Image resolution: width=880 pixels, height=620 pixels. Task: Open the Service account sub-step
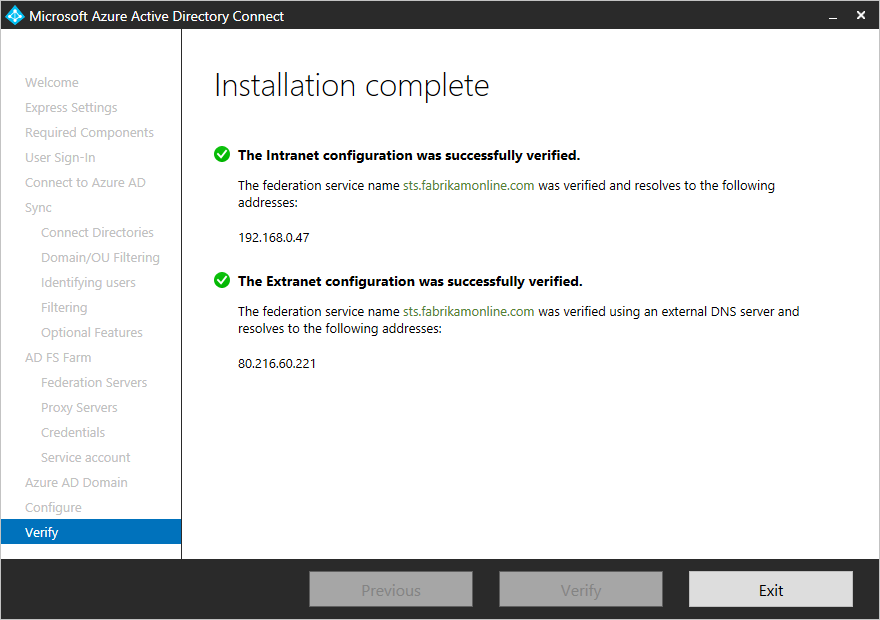coord(85,458)
